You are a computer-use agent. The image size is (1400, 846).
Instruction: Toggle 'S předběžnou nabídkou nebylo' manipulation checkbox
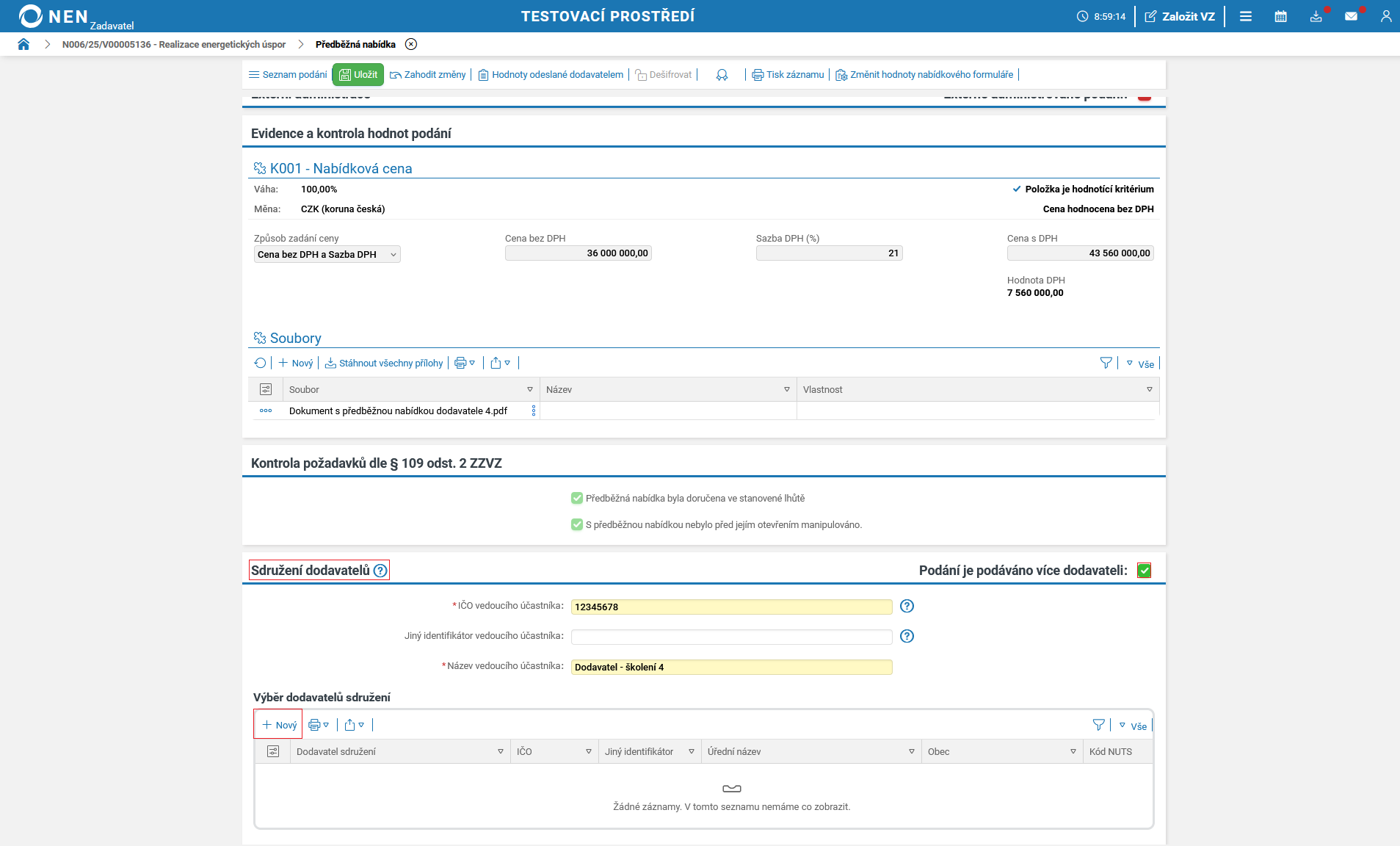pyautogui.click(x=577, y=524)
